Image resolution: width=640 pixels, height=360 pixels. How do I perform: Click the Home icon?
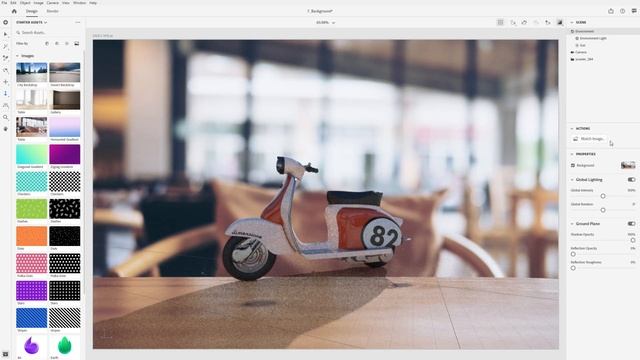(x=14, y=11)
